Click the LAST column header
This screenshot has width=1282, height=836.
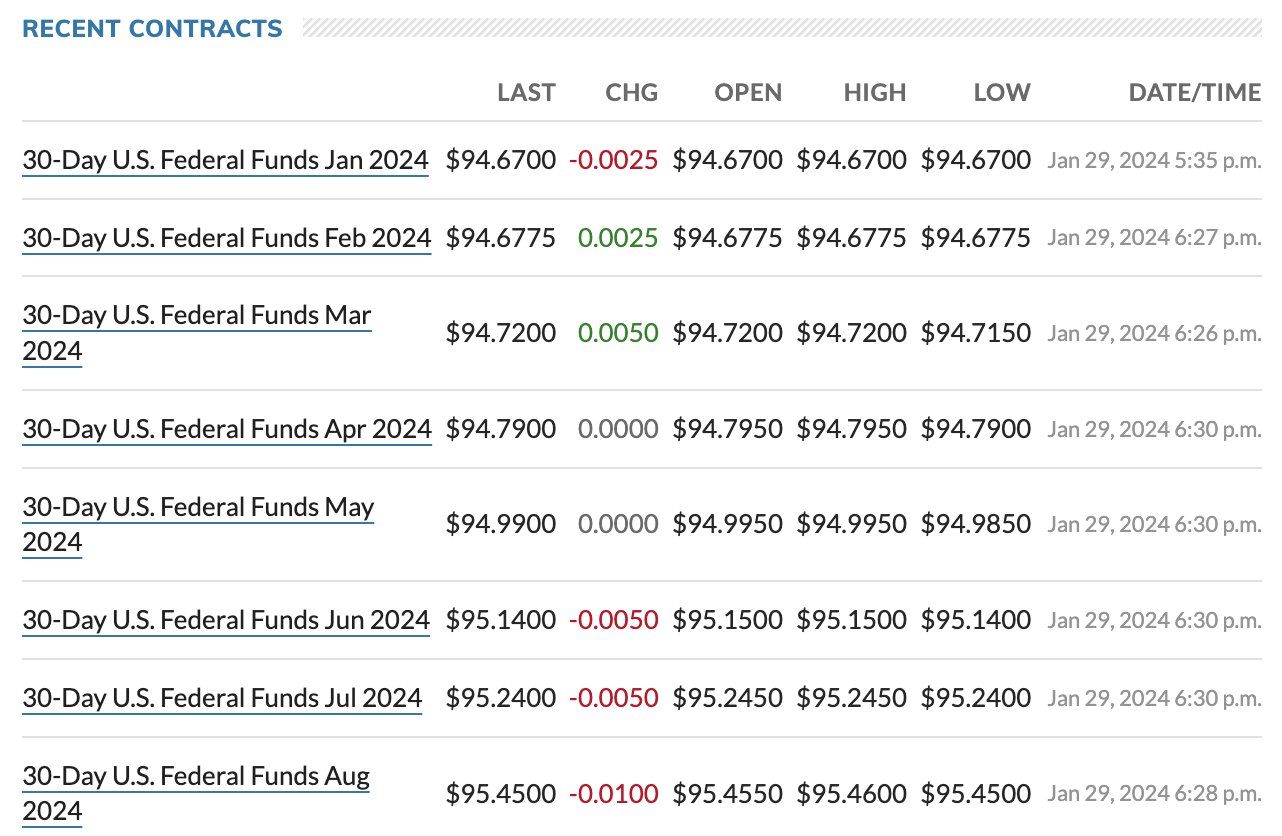click(x=526, y=93)
